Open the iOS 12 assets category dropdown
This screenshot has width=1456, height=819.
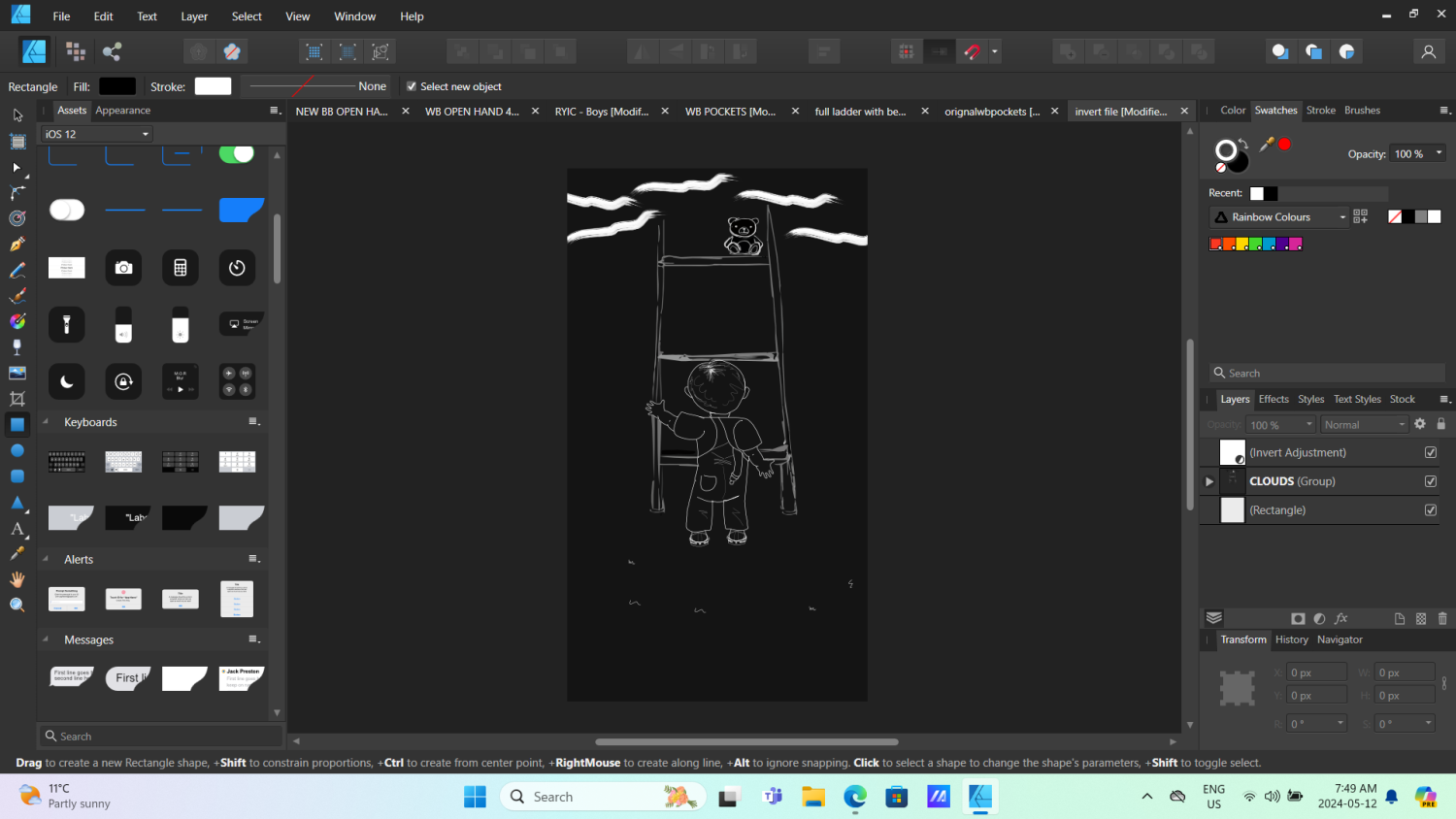[x=96, y=134]
